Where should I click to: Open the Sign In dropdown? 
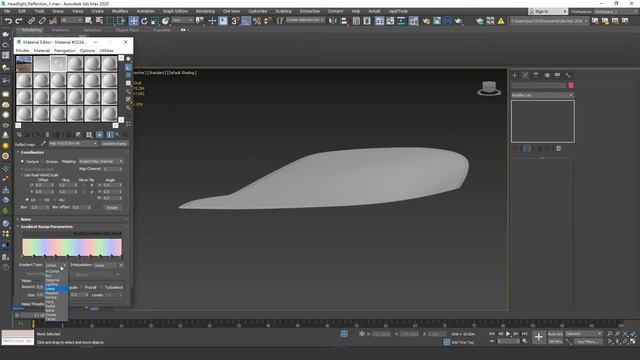(x=548, y=11)
